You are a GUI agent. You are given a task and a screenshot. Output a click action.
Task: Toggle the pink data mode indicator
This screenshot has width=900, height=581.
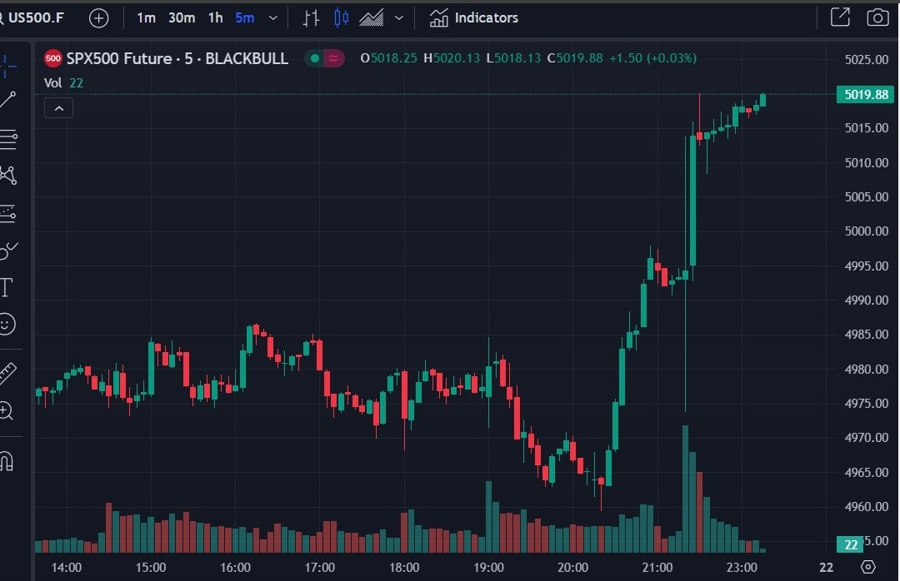pos(333,58)
